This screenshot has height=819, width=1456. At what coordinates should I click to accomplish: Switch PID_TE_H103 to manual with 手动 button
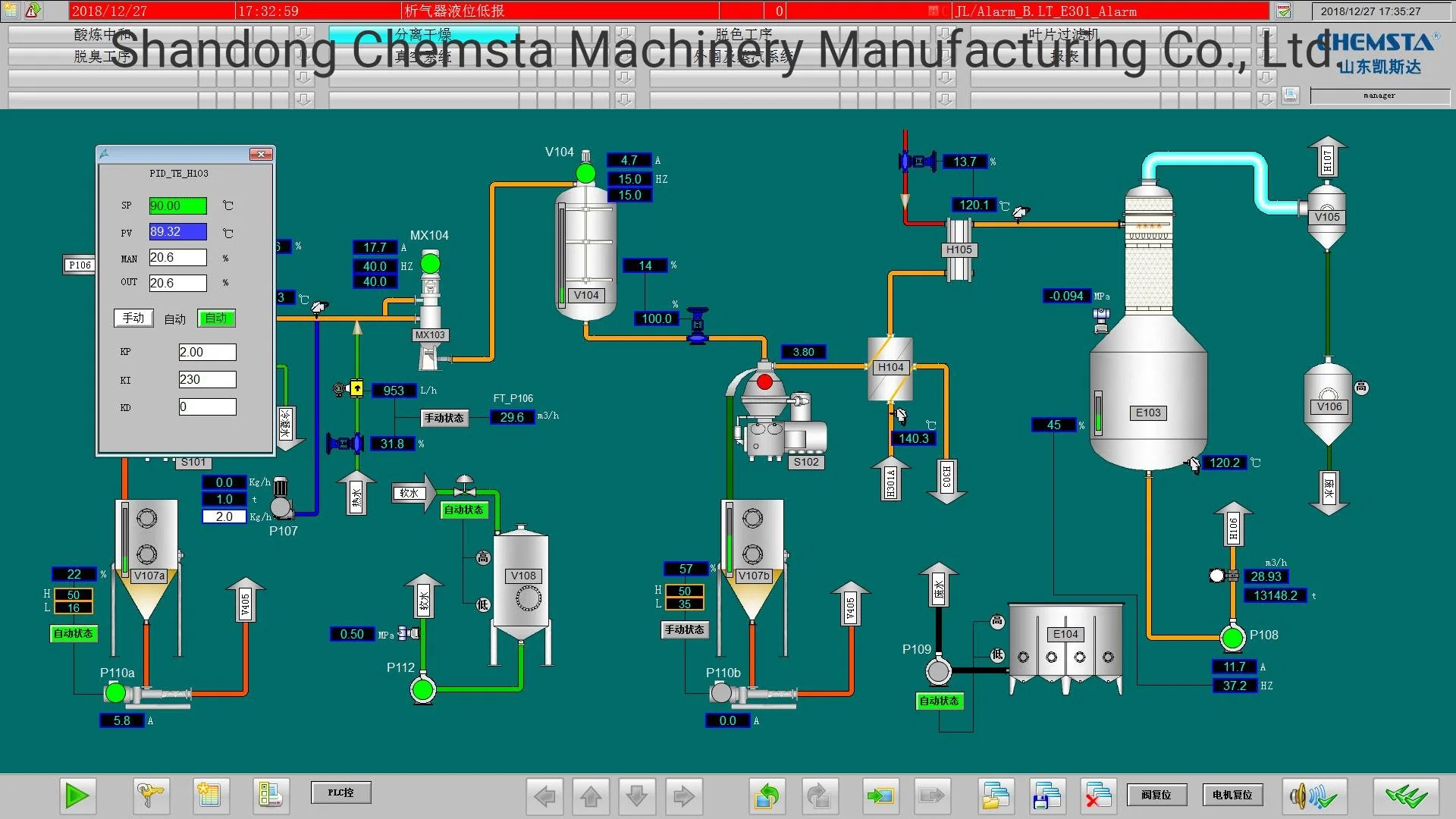(x=133, y=318)
